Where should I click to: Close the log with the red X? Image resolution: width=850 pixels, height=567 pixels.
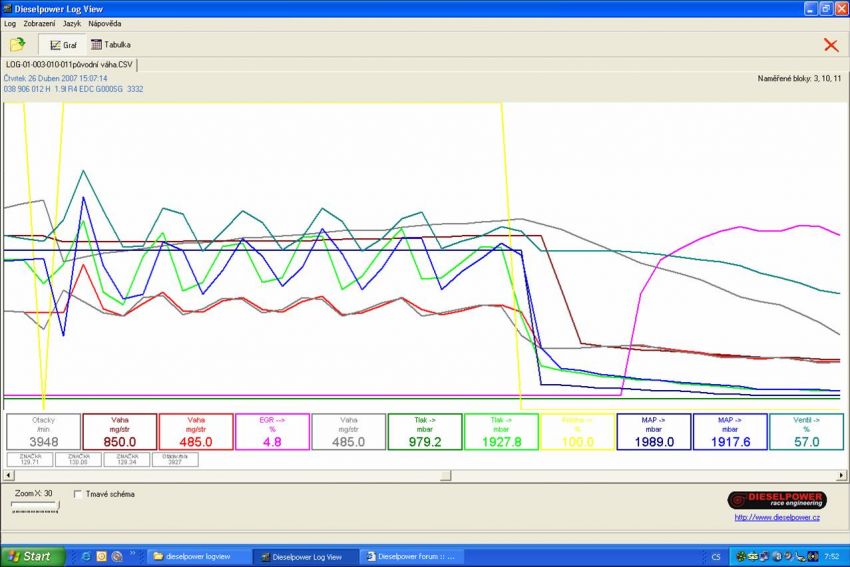coord(830,44)
